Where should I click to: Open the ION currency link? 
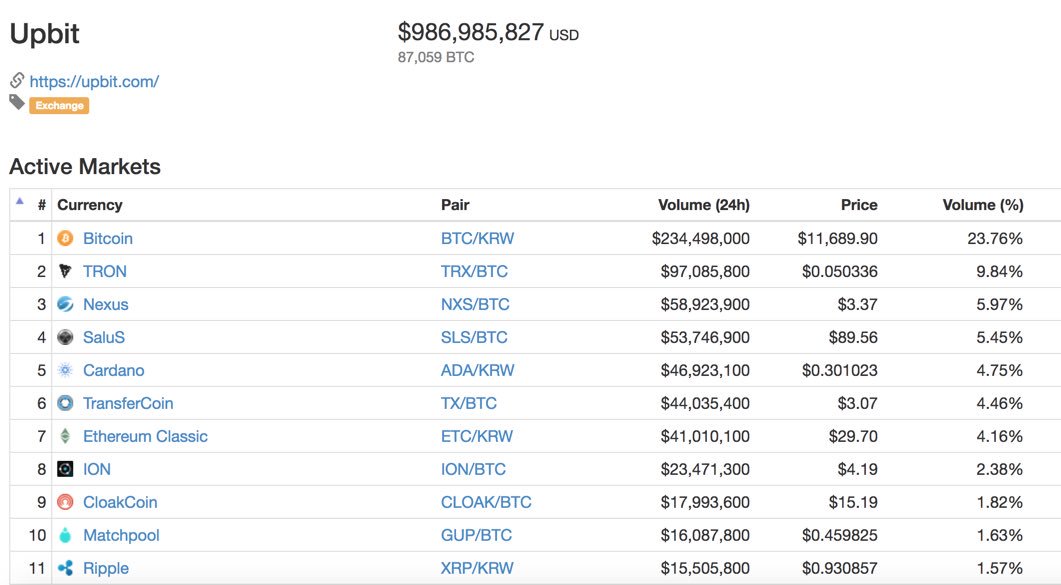[97, 469]
